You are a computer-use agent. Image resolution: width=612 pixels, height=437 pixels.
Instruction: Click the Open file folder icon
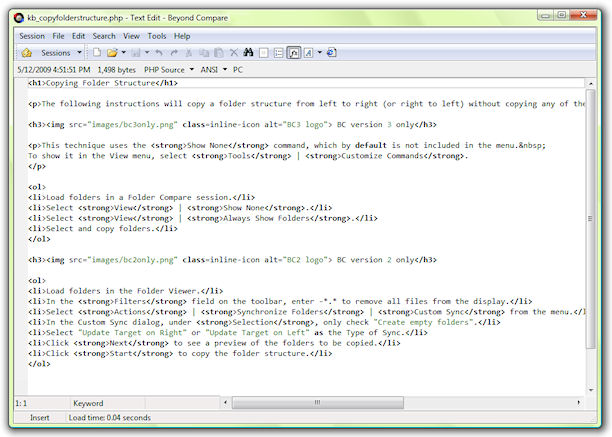point(114,52)
